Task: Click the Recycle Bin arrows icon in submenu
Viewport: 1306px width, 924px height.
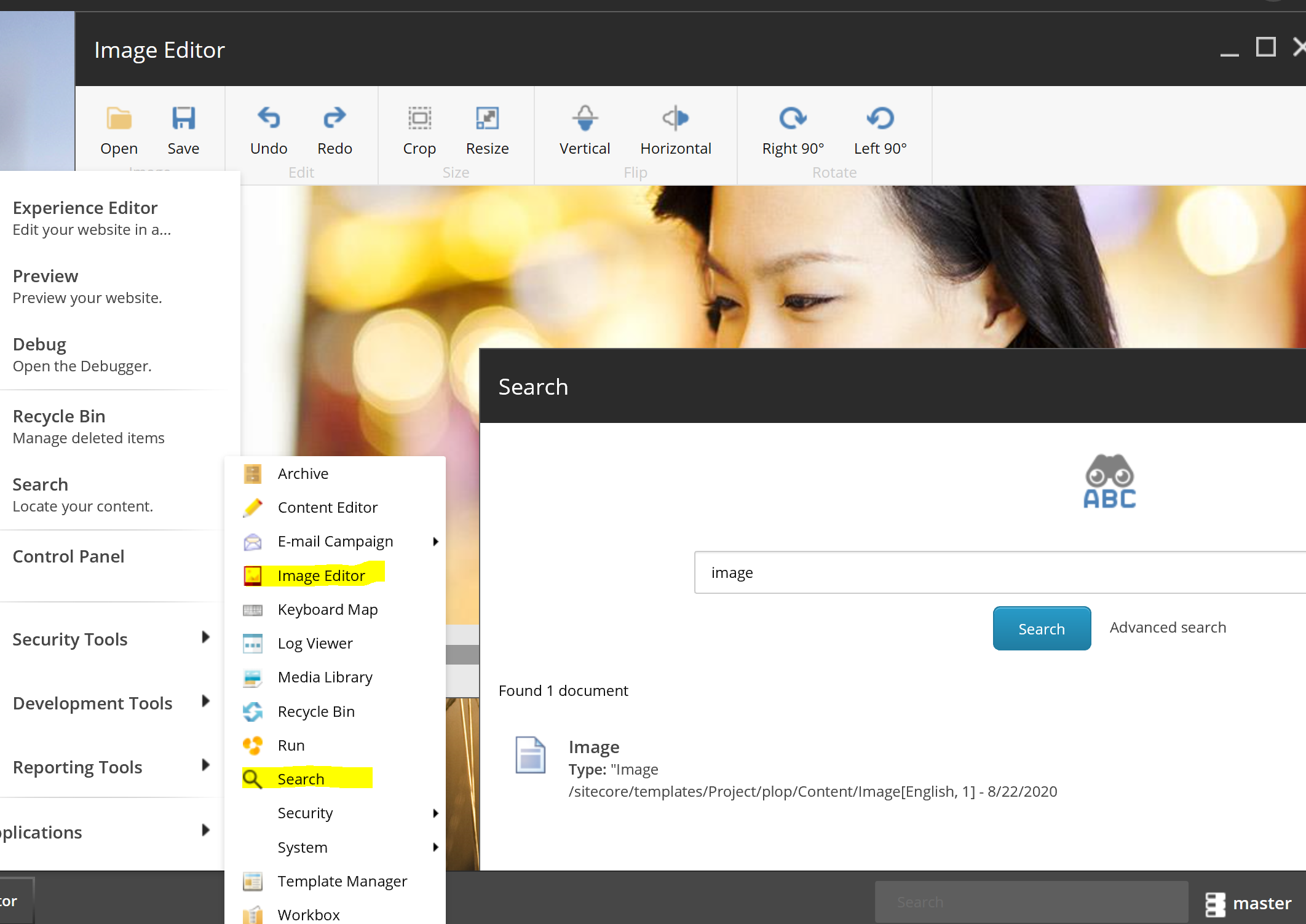Action: (253, 711)
